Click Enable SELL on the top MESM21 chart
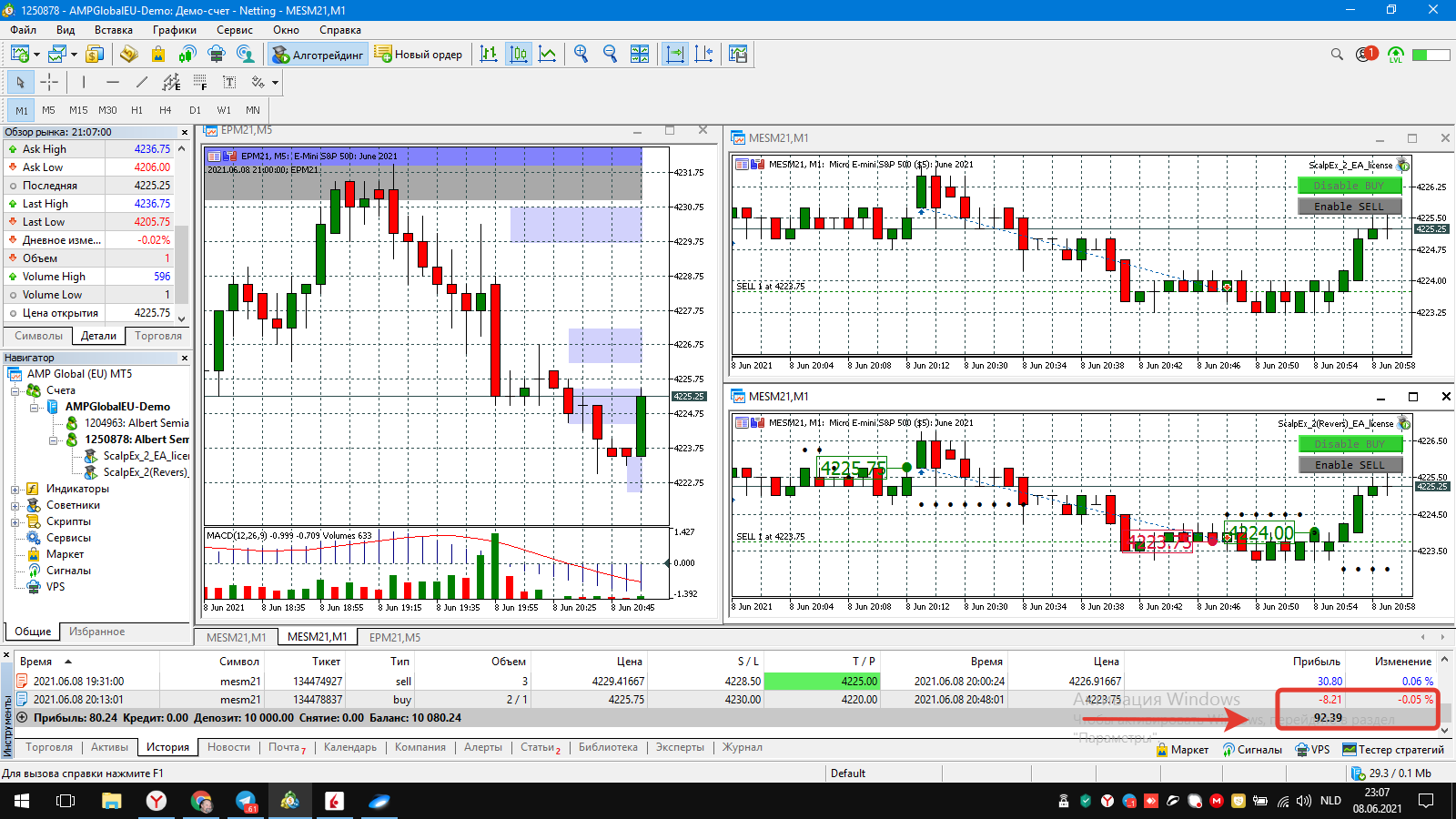1456x819 pixels. point(1350,207)
